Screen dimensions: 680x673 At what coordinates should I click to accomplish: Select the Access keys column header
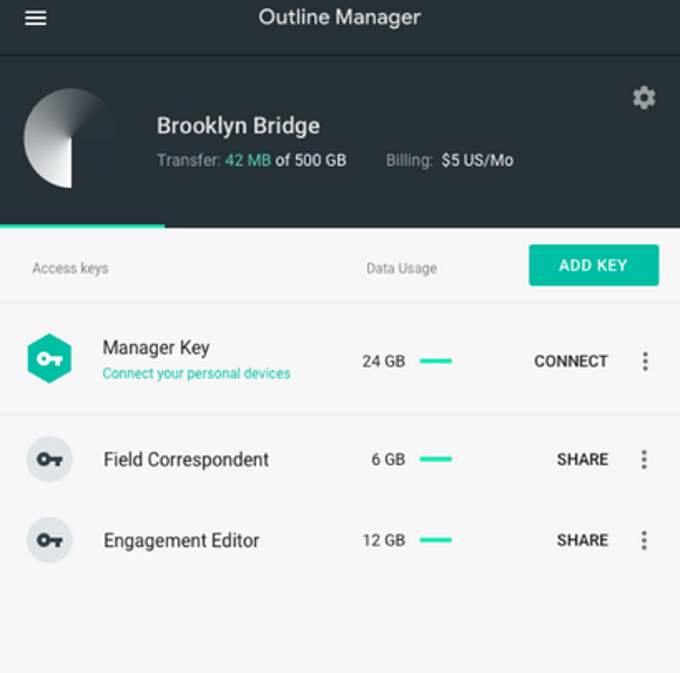(70, 268)
